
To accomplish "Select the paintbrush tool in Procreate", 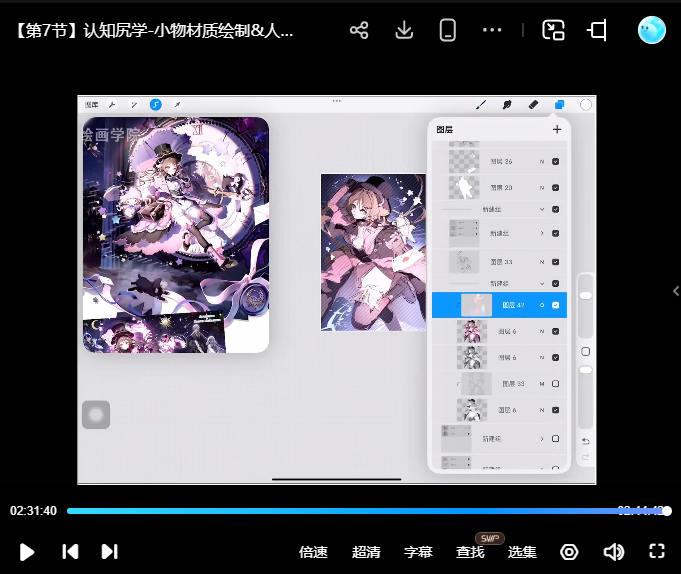I will tap(481, 104).
